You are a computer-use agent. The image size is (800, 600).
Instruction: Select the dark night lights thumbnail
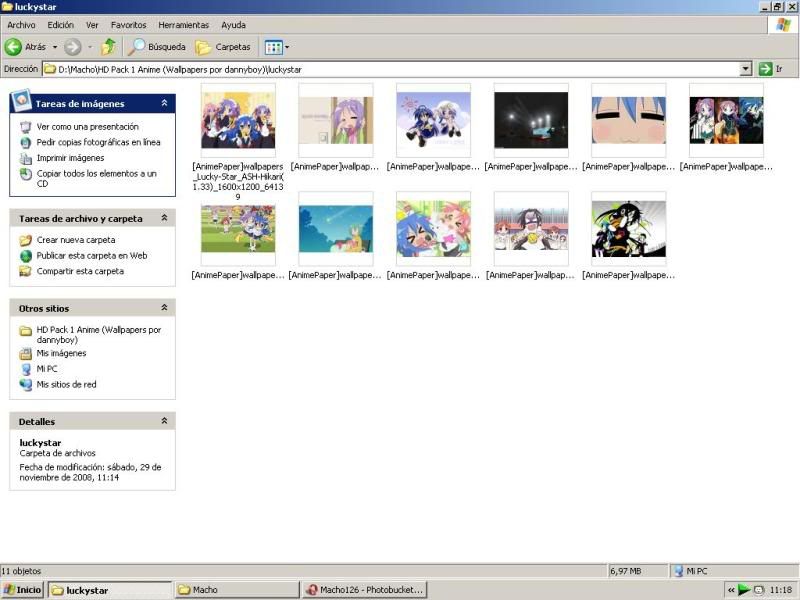(x=531, y=120)
